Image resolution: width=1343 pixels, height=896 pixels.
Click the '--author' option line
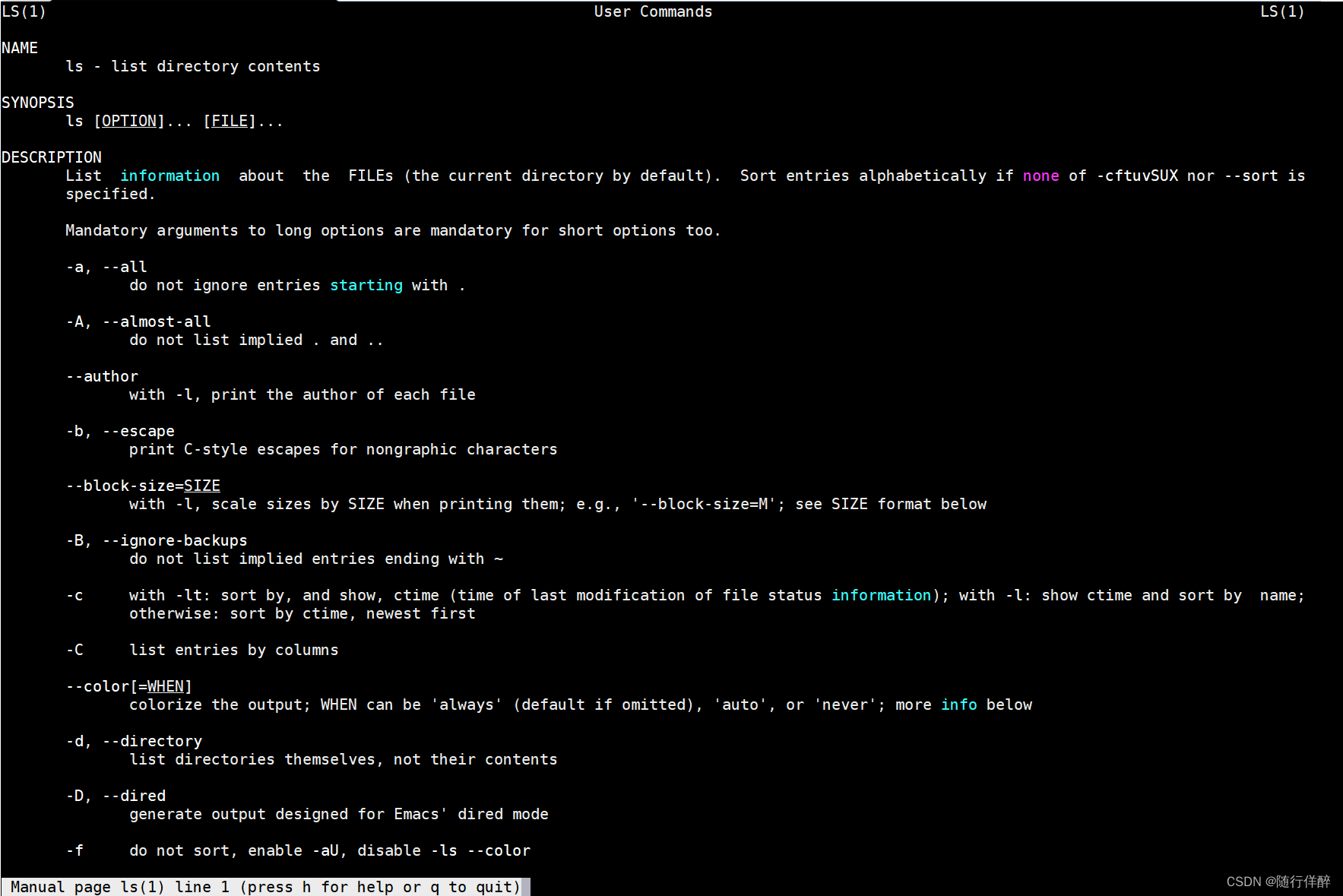click(102, 376)
